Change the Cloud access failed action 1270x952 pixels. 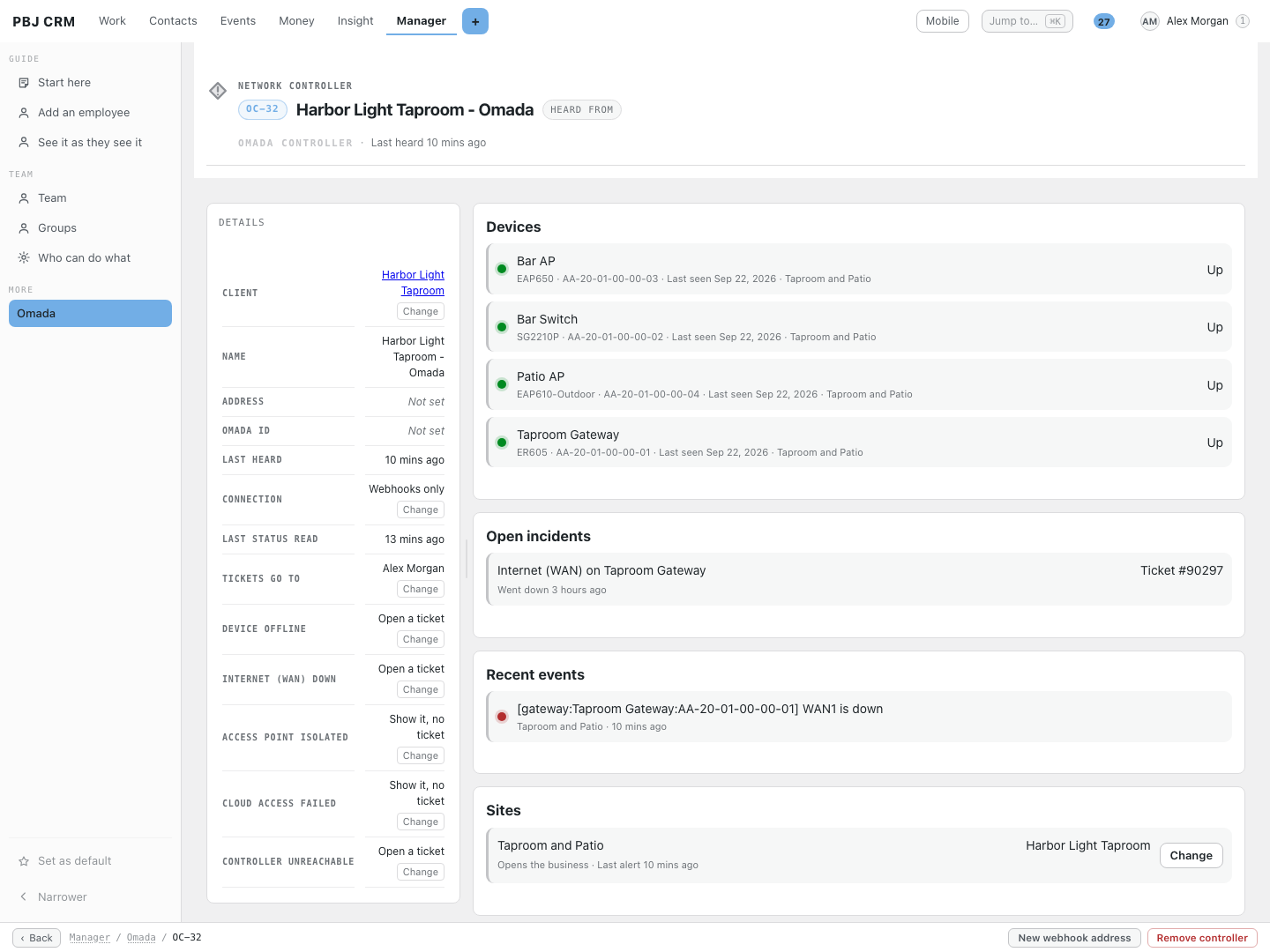[x=421, y=822]
